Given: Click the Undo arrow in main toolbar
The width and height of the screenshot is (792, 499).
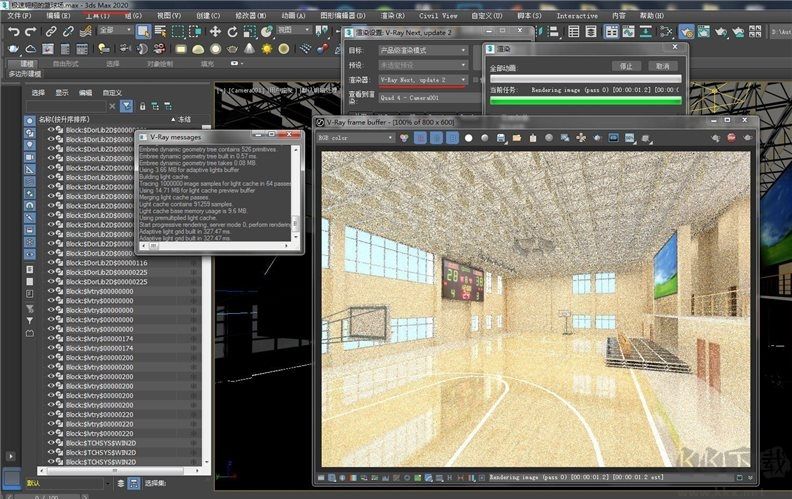Looking at the screenshot, I should point(13,31).
